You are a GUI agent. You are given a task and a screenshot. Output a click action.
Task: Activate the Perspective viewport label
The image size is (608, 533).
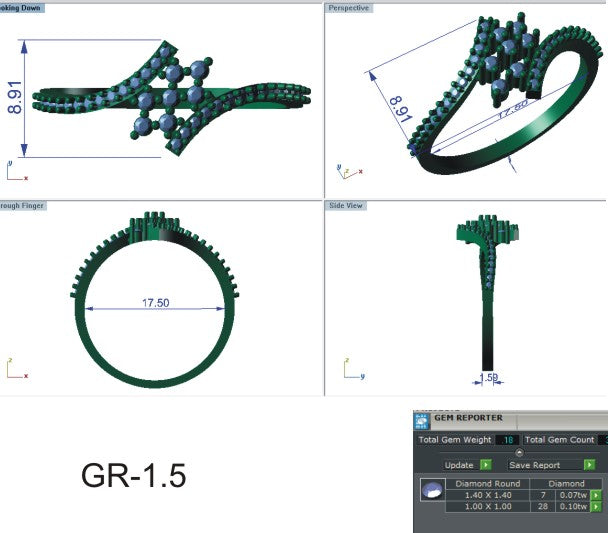pos(349,8)
